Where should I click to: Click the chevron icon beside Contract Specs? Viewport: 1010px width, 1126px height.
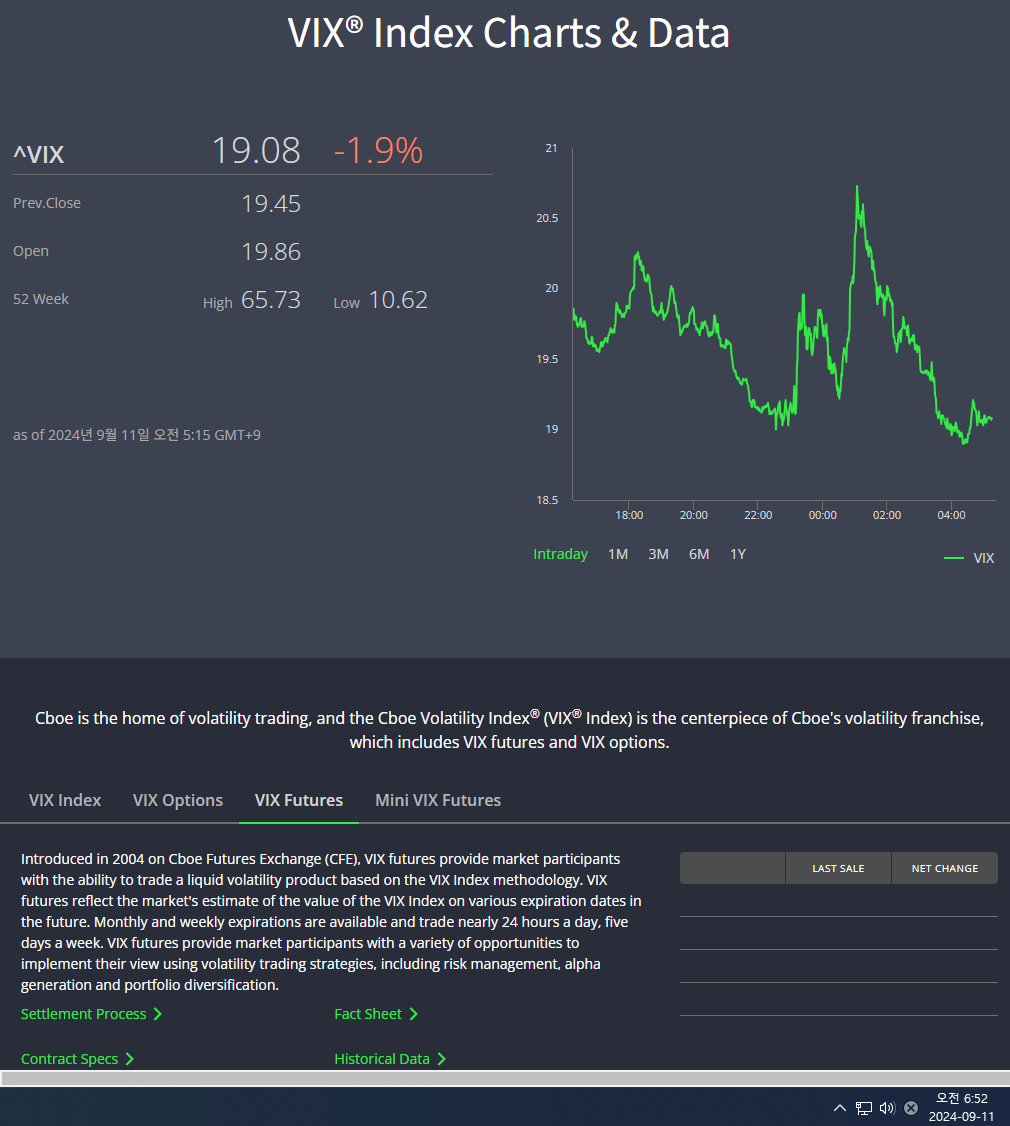(129, 1059)
